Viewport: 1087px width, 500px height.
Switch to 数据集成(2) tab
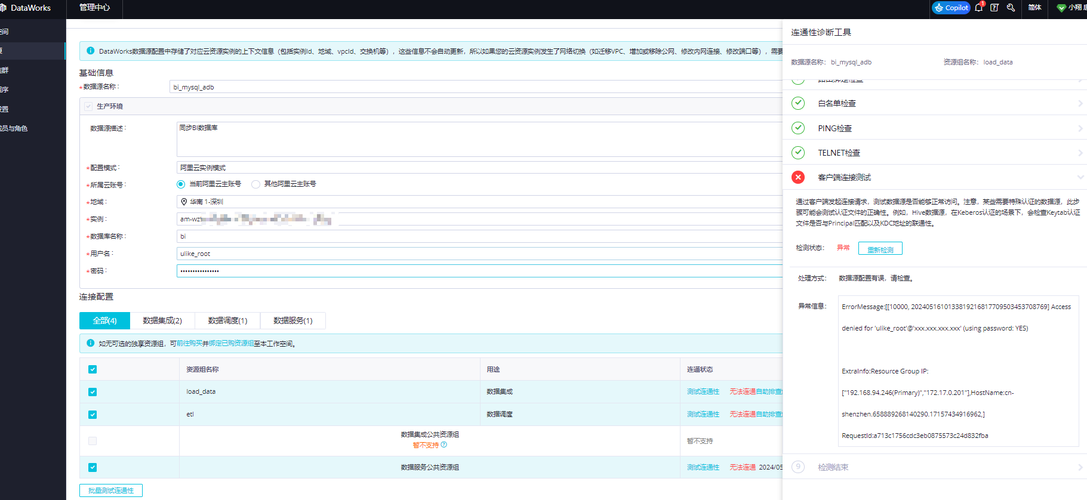point(162,320)
